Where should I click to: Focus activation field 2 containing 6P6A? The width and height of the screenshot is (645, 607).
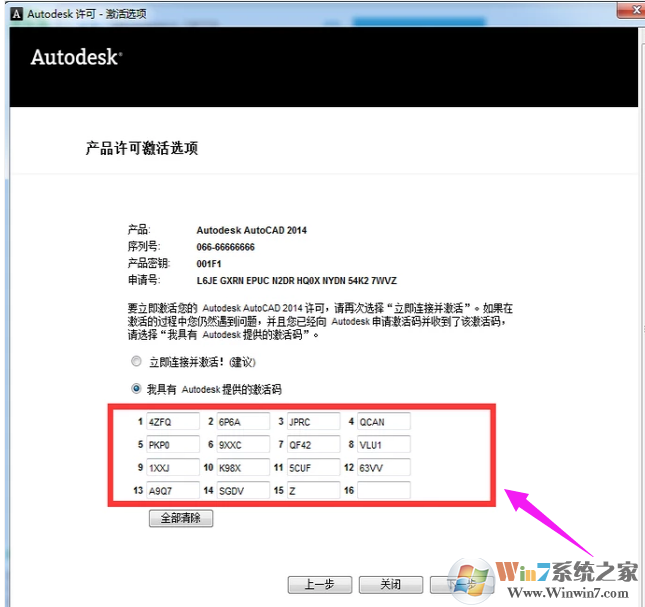243,422
